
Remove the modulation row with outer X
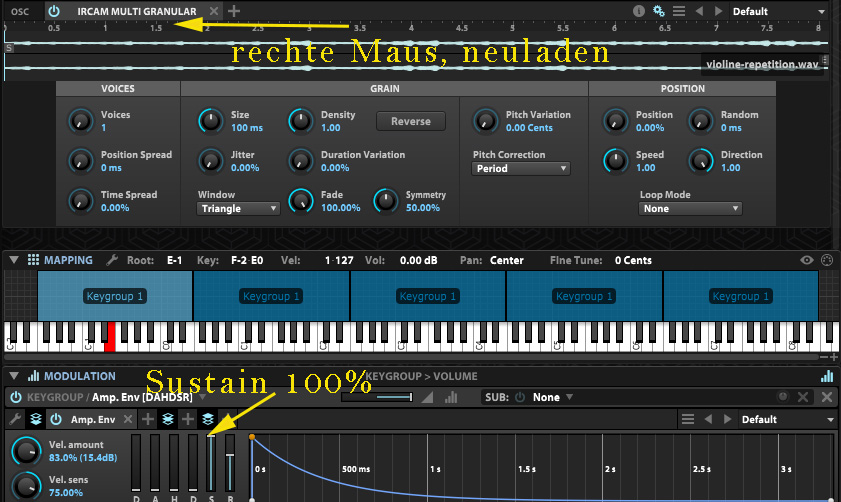[x=827, y=397]
